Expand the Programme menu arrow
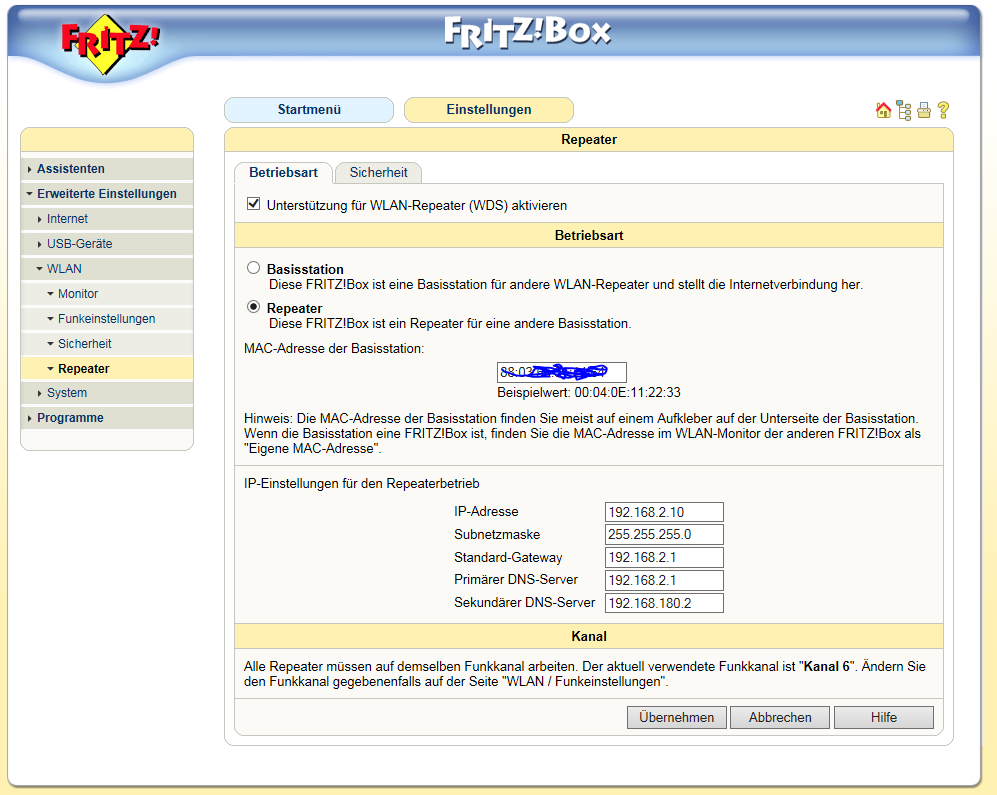This screenshot has height=795, width=997. point(29,418)
